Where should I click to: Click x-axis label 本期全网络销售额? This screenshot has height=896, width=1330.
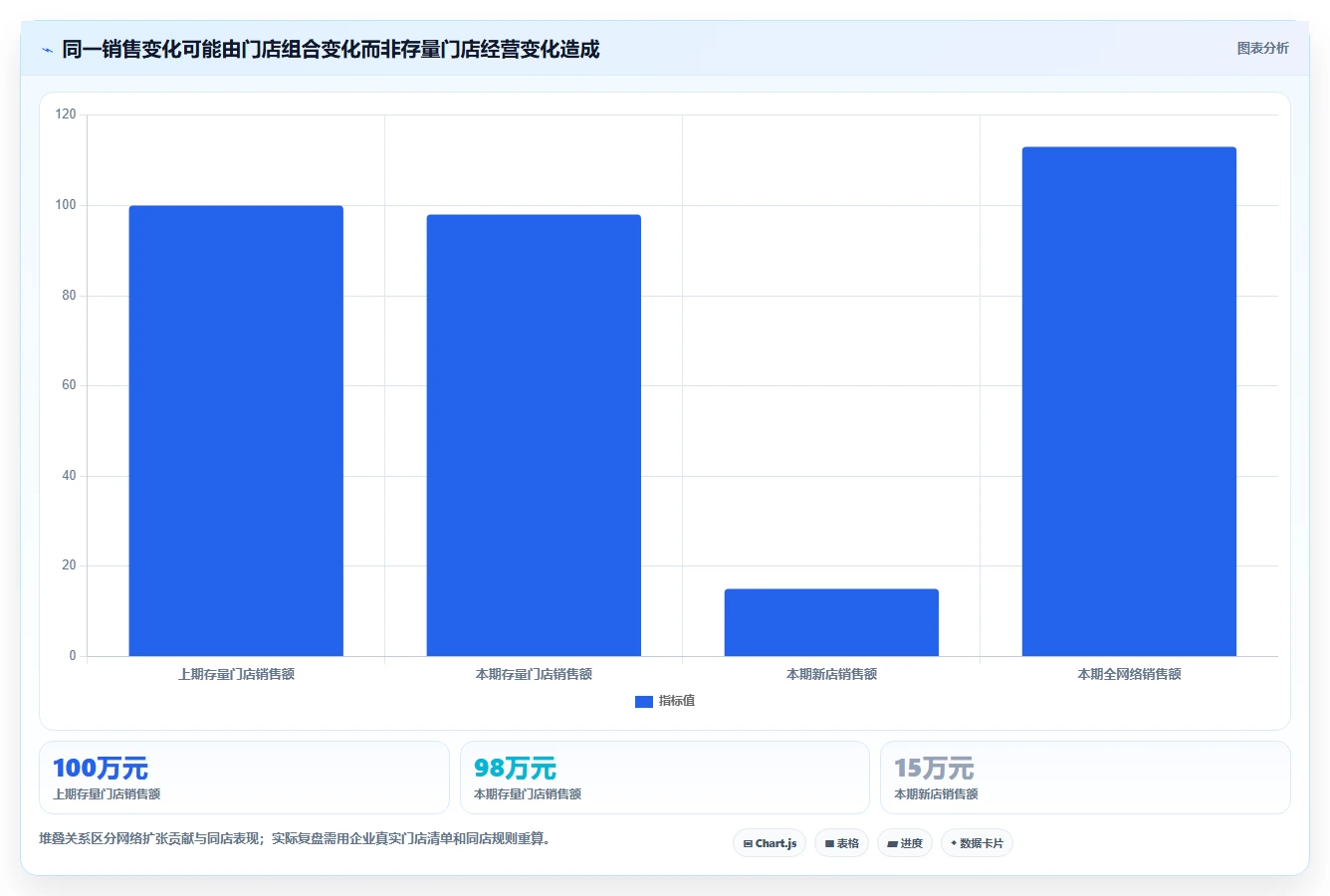click(1129, 674)
